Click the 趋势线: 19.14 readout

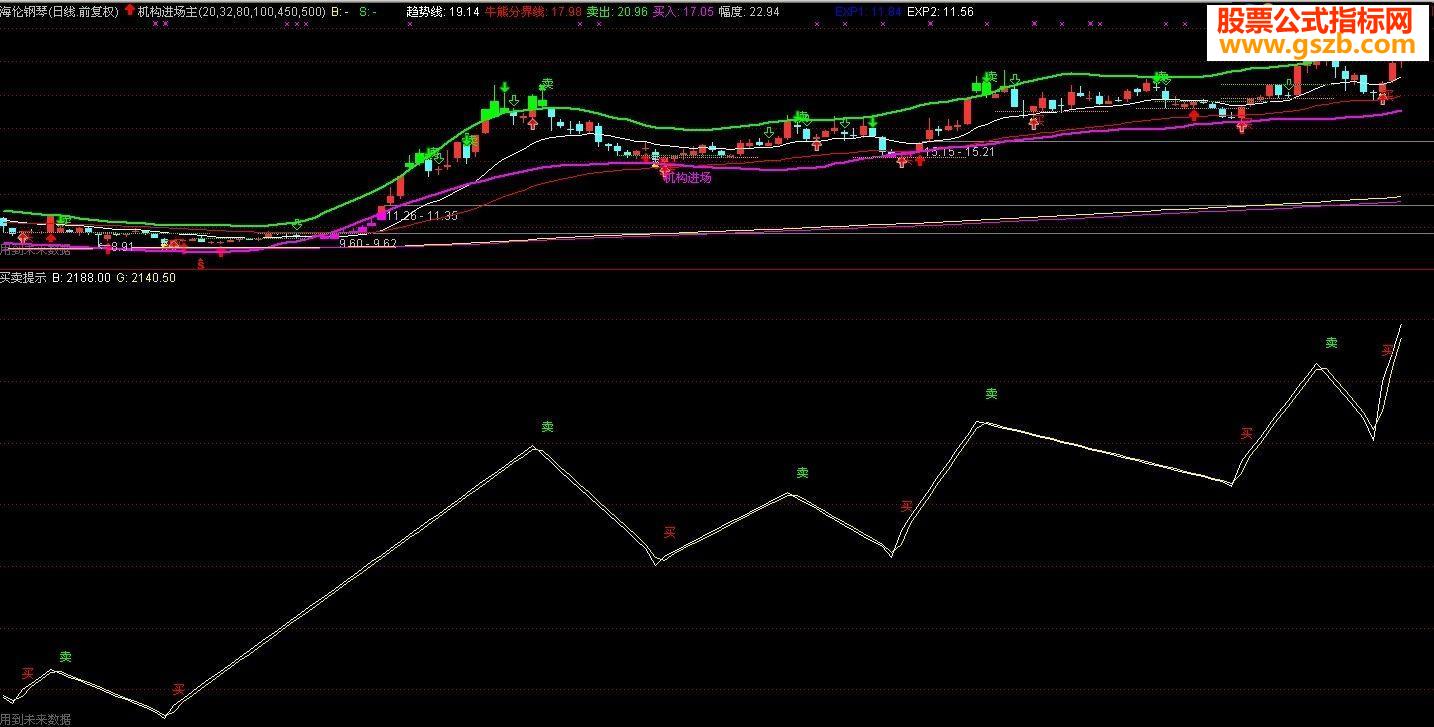pos(443,12)
